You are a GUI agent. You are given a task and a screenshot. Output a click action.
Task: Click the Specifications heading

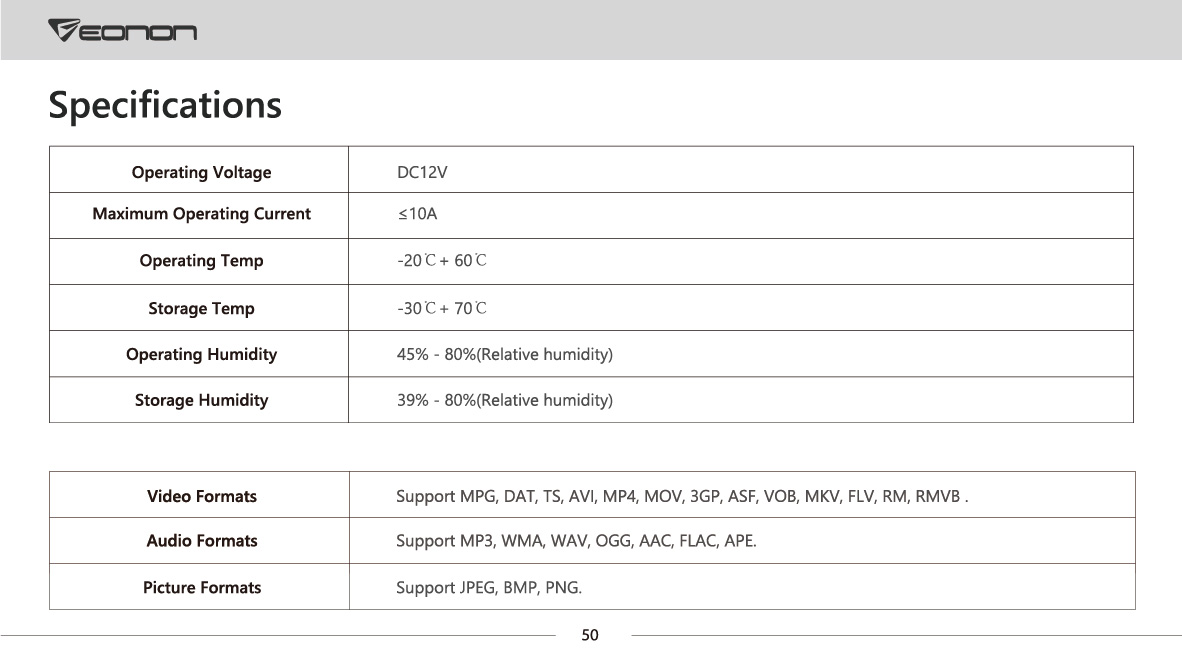tap(165, 105)
